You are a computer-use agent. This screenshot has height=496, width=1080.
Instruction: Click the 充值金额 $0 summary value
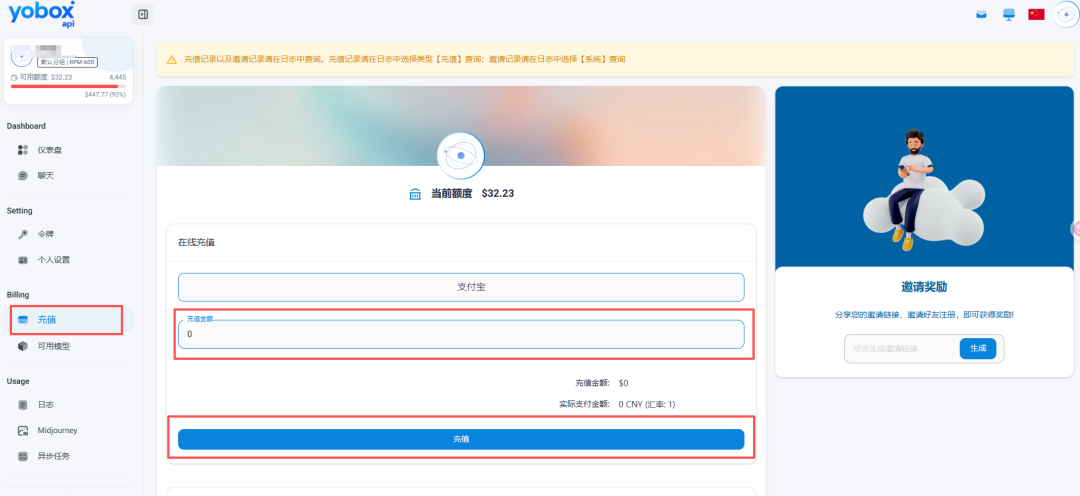coord(623,383)
